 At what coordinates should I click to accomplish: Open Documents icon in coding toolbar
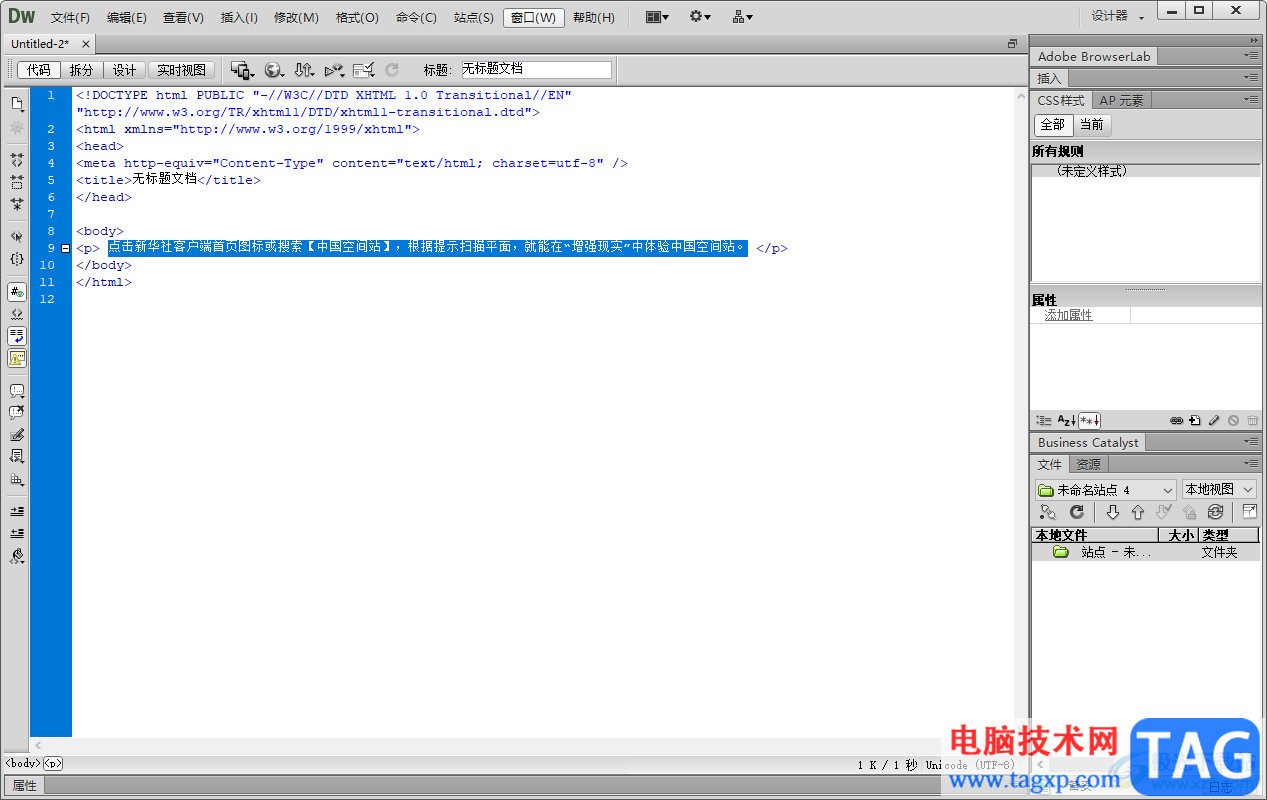pos(17,103)
